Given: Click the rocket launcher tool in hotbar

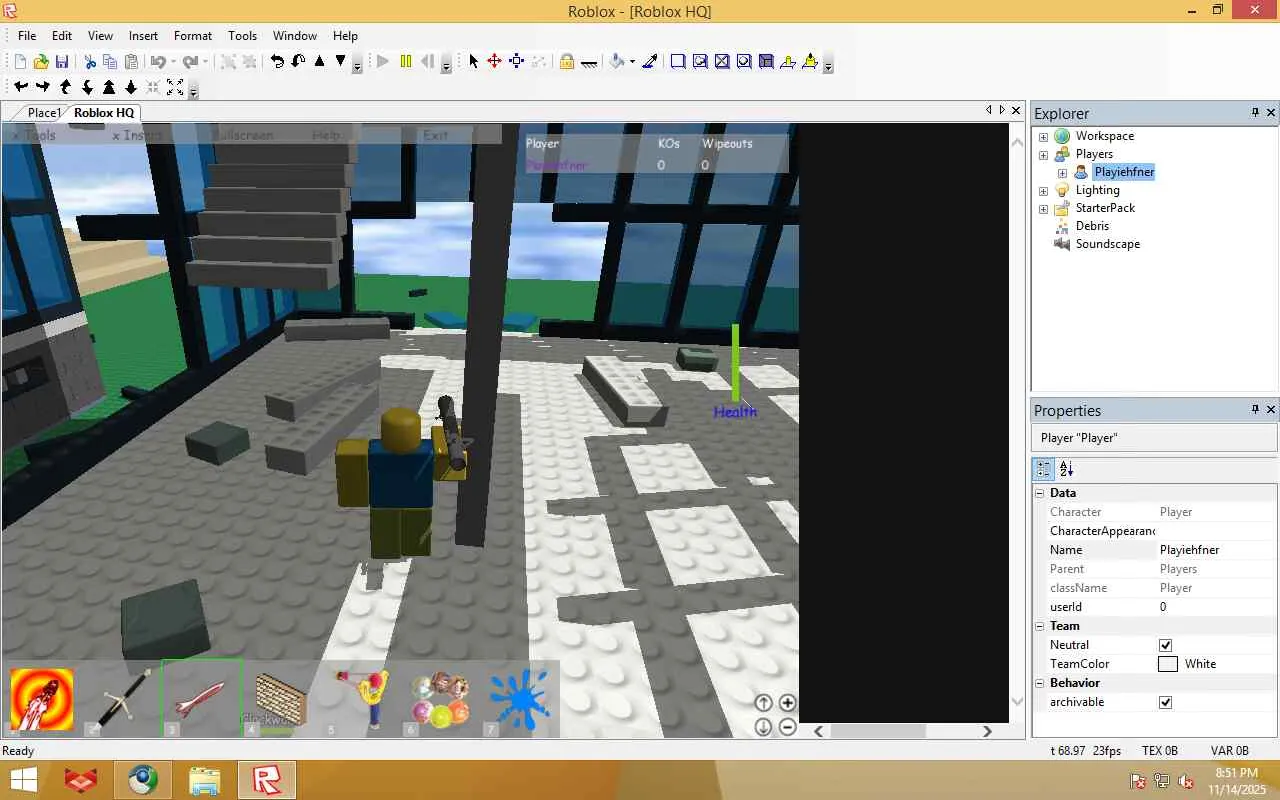Looking at the screenshot, I should (42, 699).
